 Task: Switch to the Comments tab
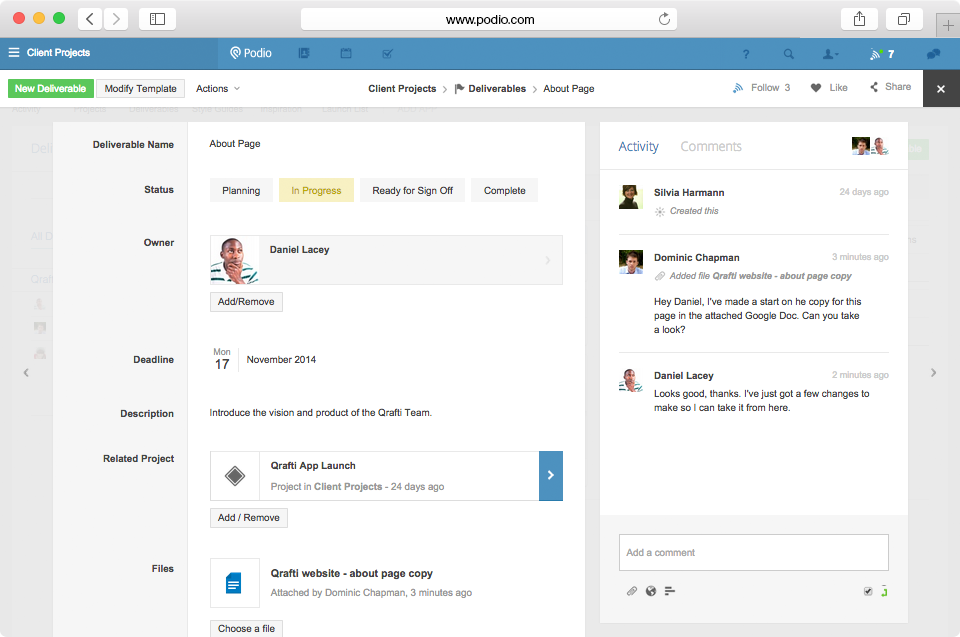pos(711,146)
